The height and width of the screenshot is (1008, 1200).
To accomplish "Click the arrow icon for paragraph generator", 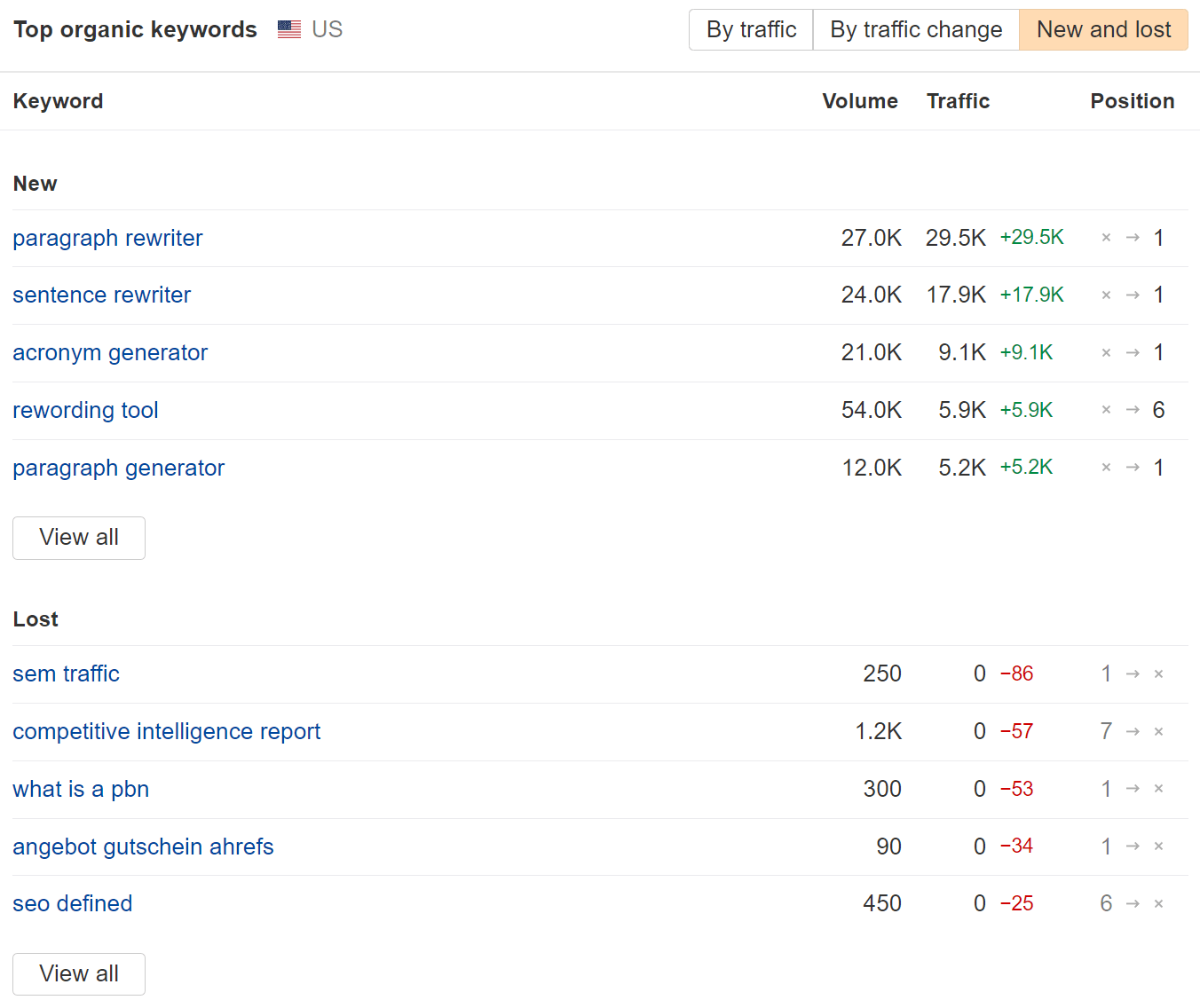I will [1133, 468].
